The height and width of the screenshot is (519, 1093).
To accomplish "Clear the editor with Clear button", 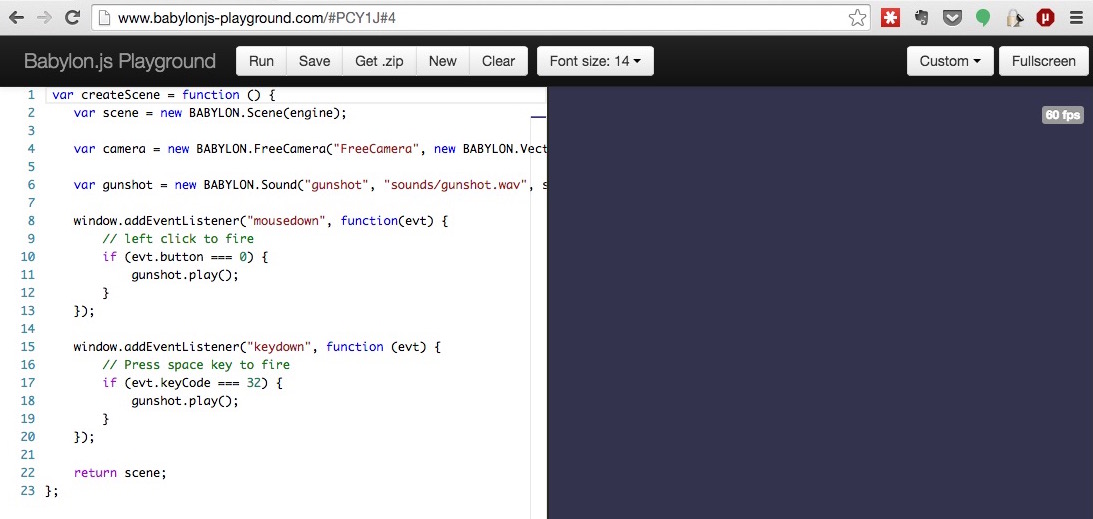I will 498,61.
